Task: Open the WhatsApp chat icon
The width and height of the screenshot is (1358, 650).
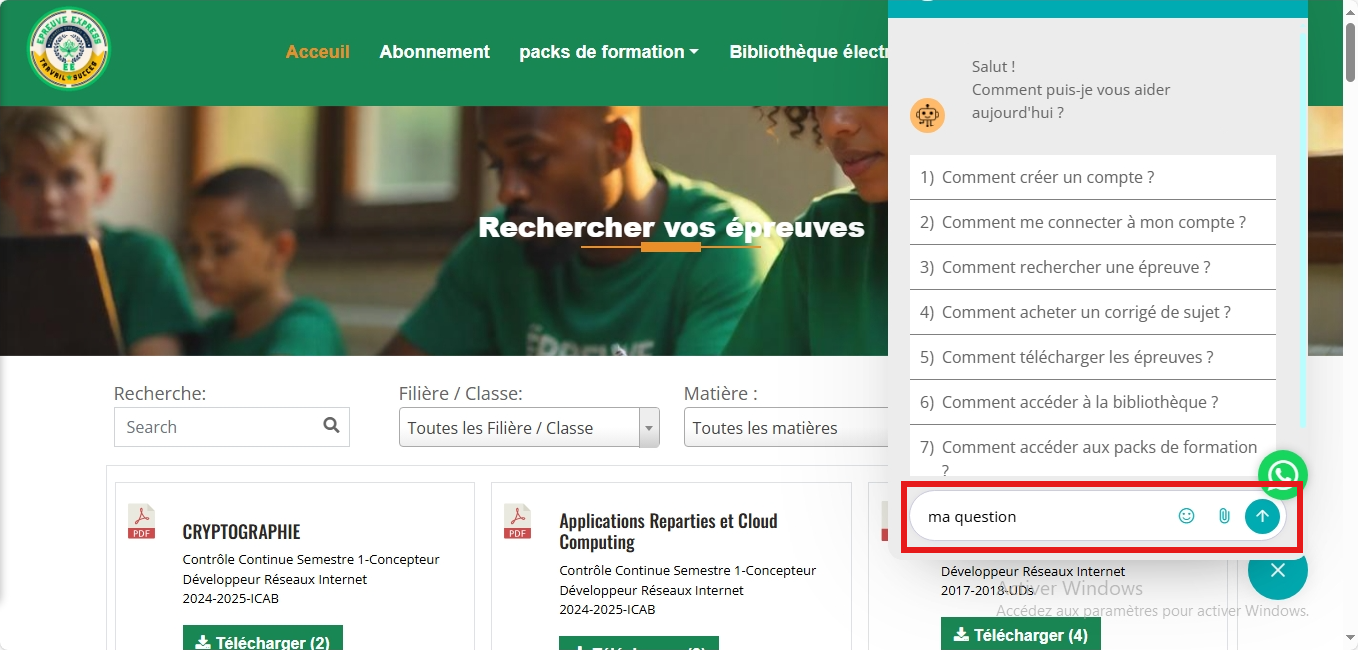Action: pyautogui.click(x=1282, y=474)
